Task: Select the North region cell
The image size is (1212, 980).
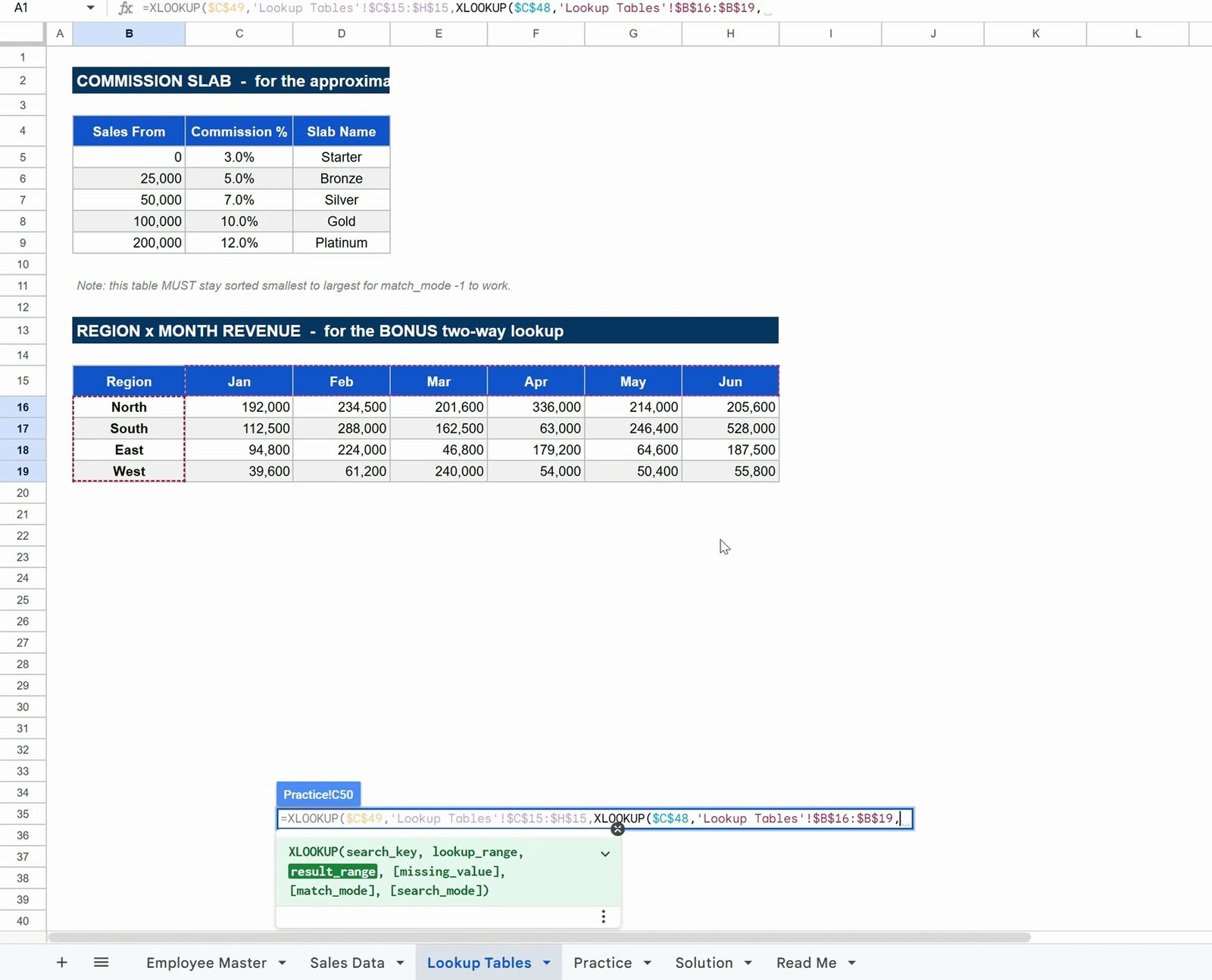Action: 129,407
